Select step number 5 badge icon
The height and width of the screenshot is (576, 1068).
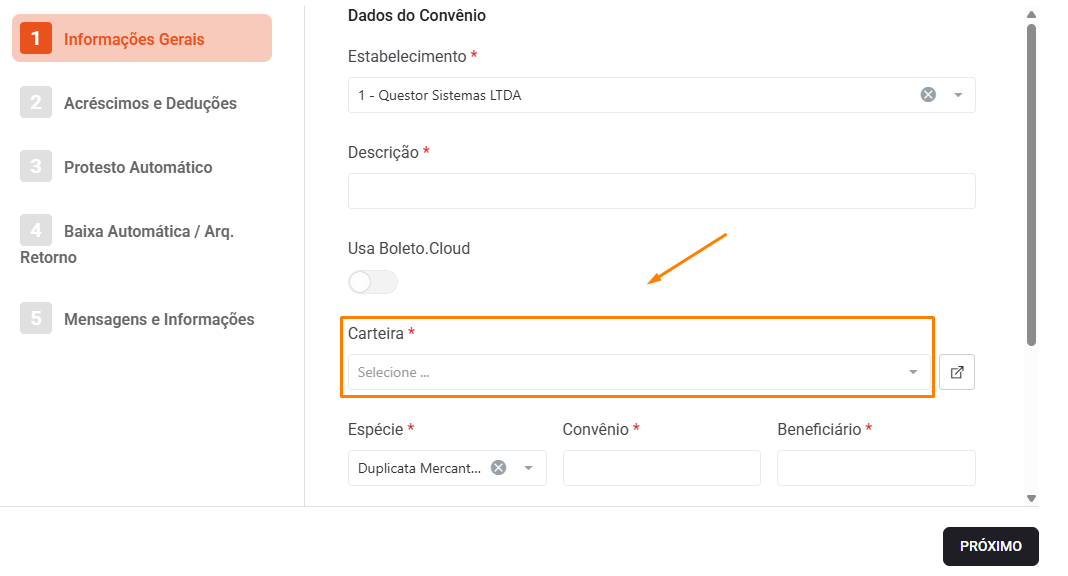(36, 318)
